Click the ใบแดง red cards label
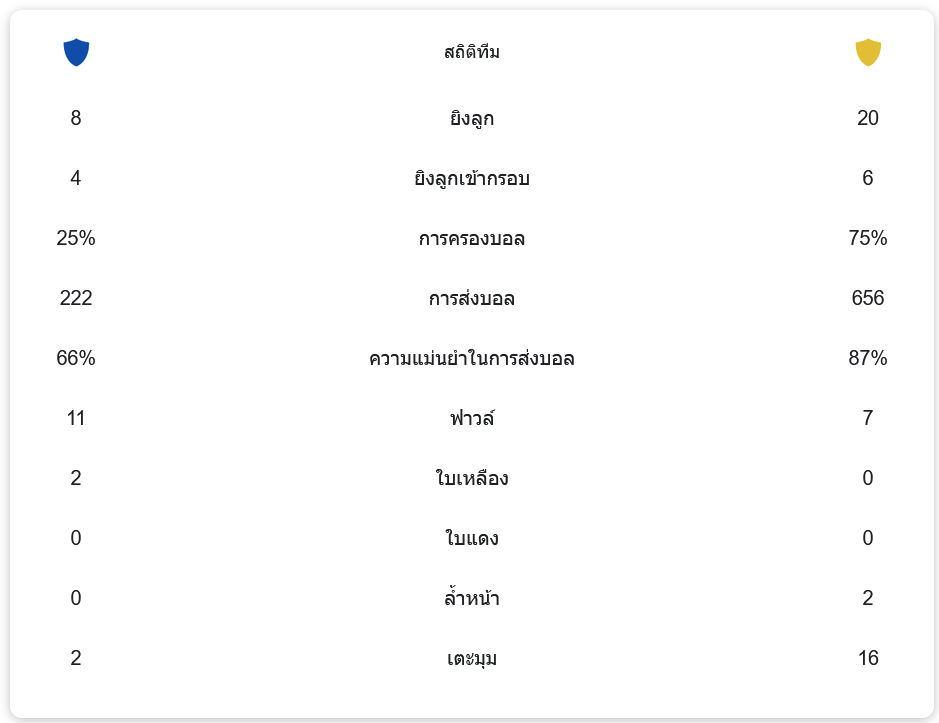 tap(472, 539)
